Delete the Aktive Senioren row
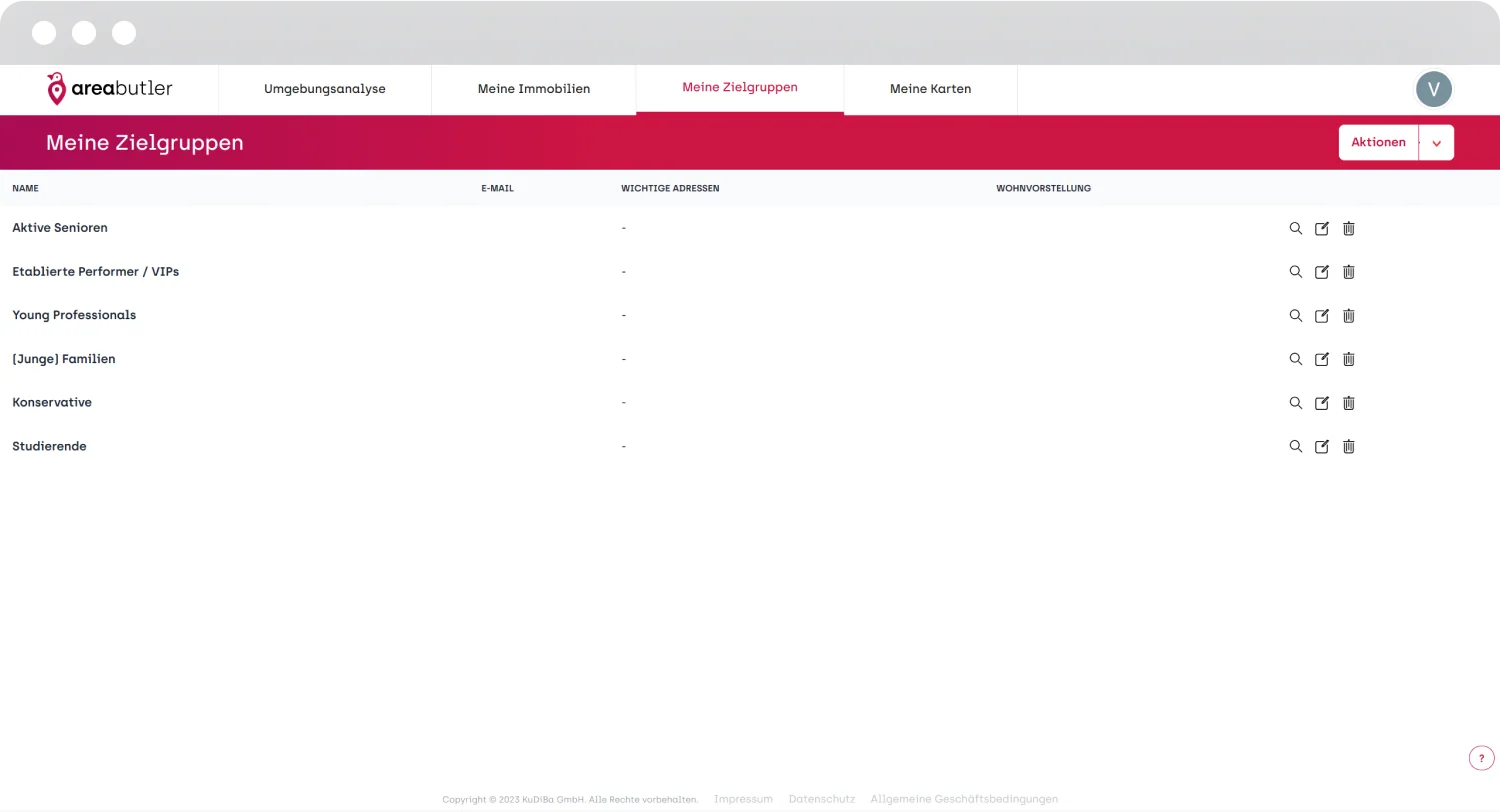The image size is (1500, 812). tap(1348, 228)
